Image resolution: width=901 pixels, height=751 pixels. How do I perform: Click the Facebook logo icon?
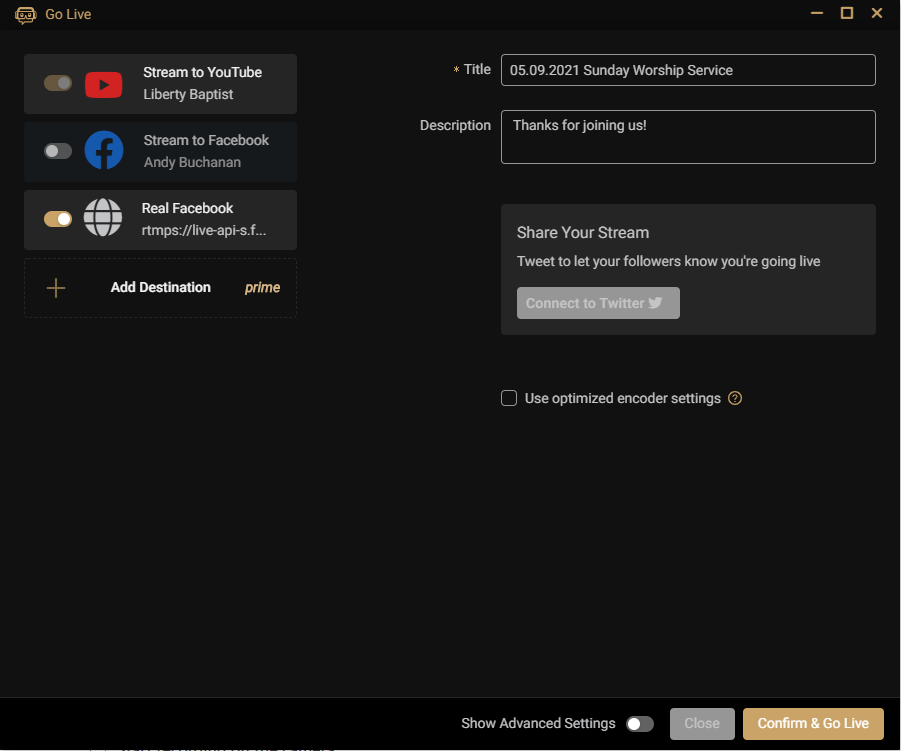coord(103,151)
